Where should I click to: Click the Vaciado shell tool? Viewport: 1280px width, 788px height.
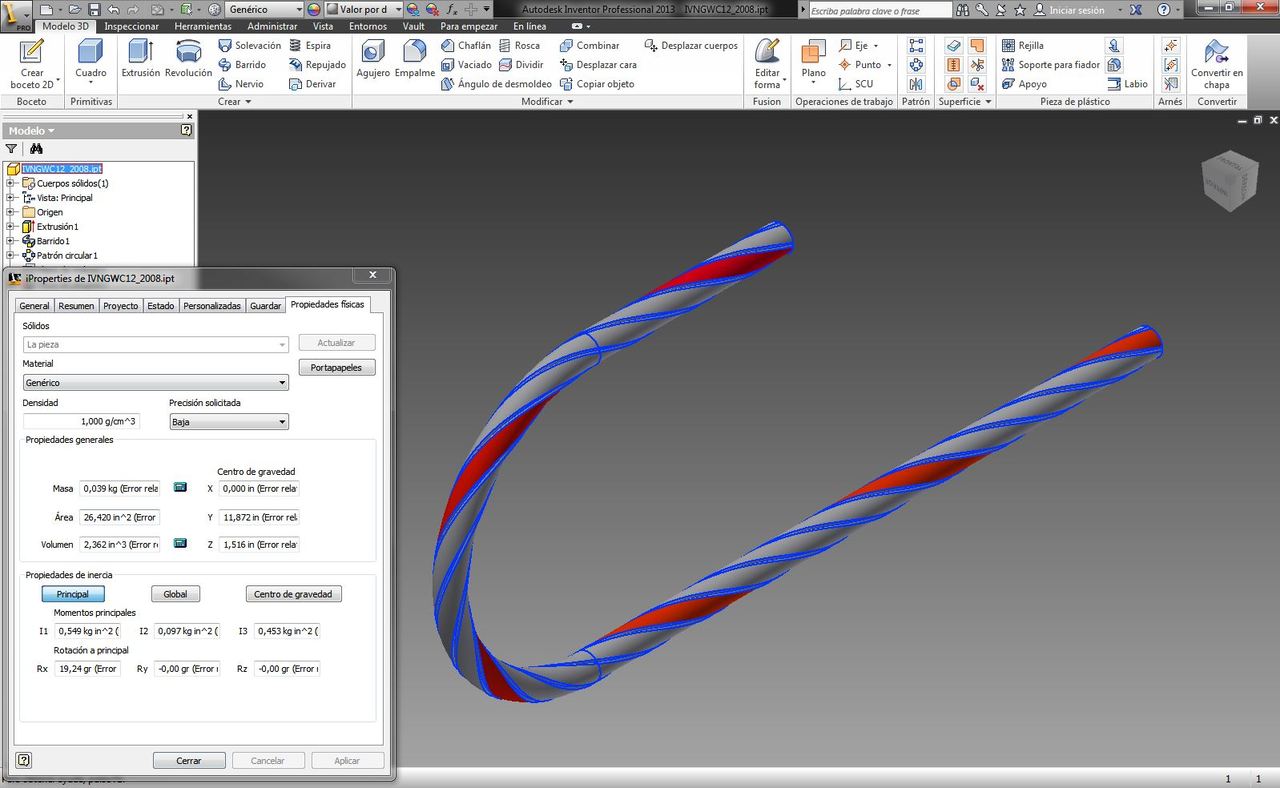[466, 64]
